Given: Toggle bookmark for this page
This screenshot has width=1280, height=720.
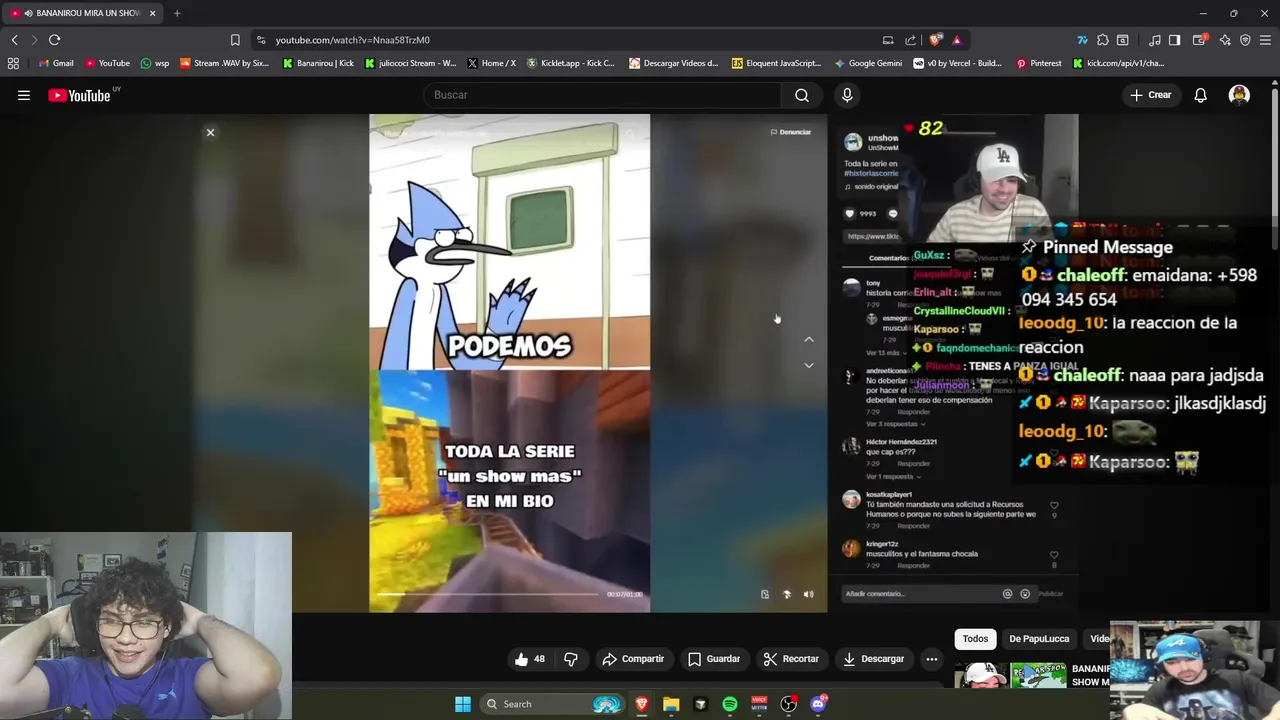Looking at the screenshot, I should [235, 40].
